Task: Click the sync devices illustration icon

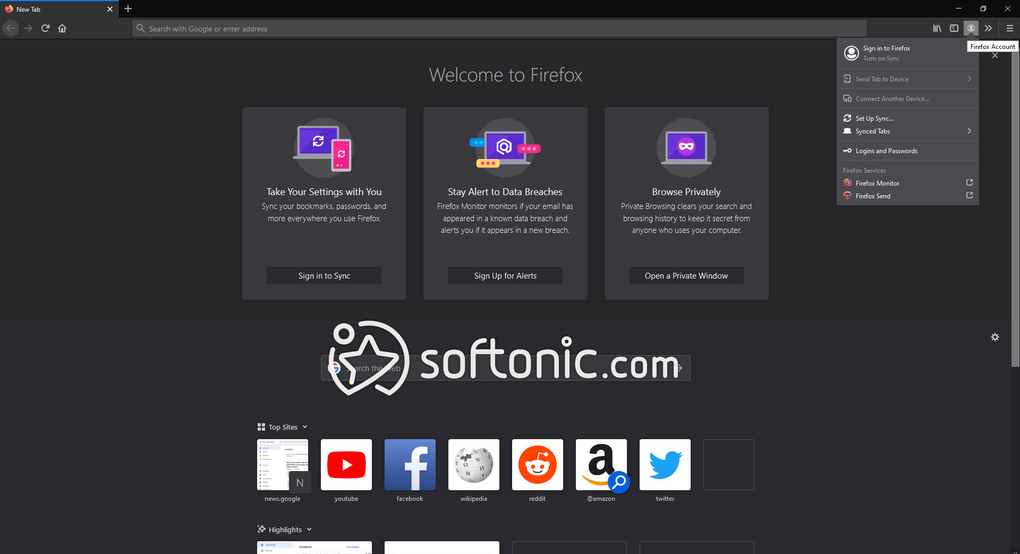Action: [x=323, y=148]
